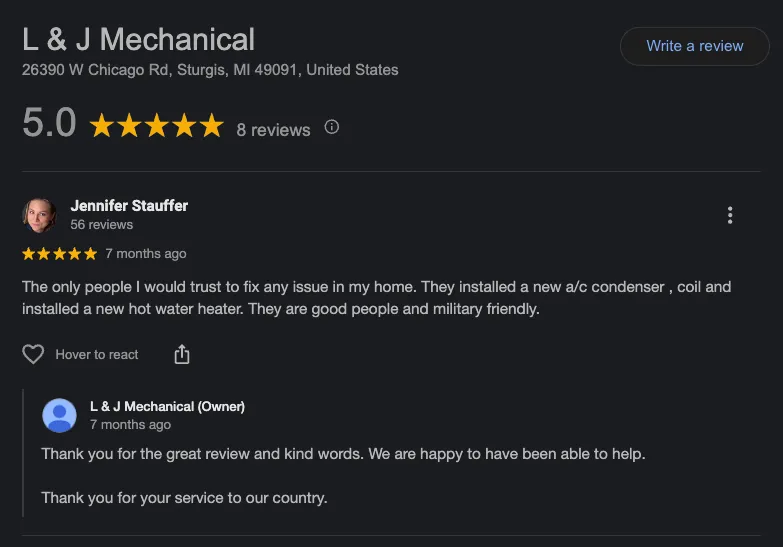
Task: Share Jennifer Stauffer's review
Action: pos(182,354)
